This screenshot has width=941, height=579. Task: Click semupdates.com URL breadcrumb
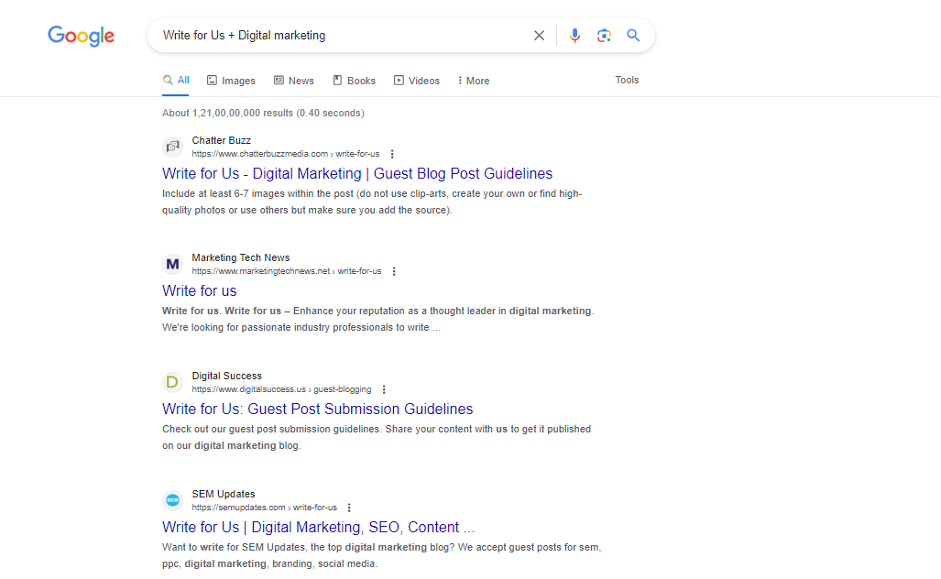tap(265, 508)
